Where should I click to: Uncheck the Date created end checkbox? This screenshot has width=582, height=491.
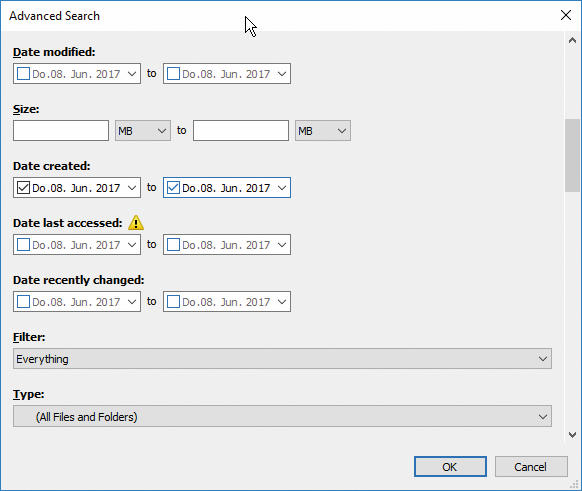tap(173, 187)
